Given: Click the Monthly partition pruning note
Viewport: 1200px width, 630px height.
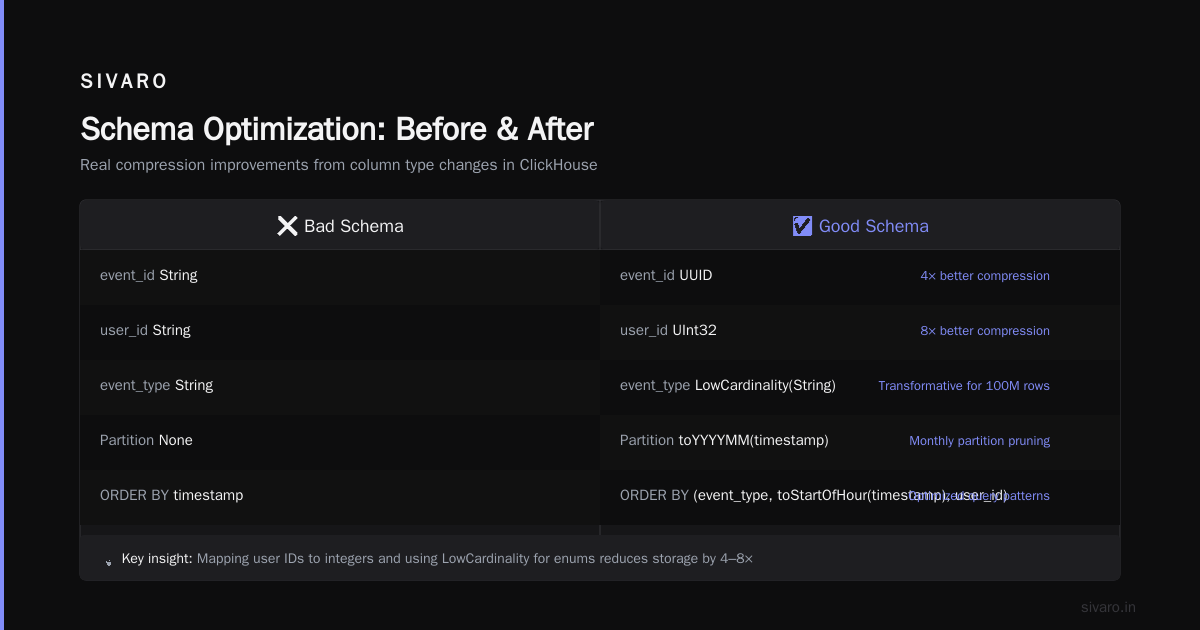Looking at the screenshot, I should [x=979, y=441].
